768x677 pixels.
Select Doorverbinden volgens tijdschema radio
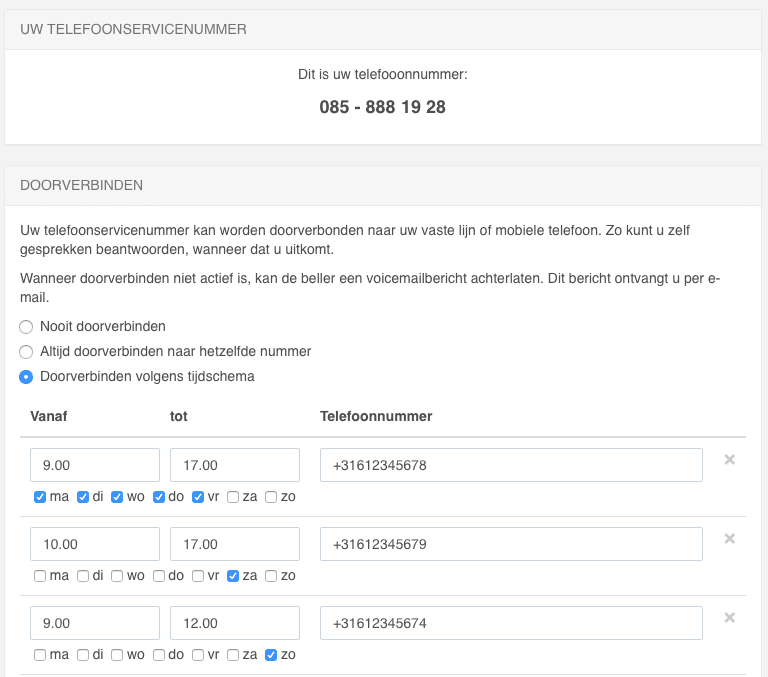[x=27, y=377]
